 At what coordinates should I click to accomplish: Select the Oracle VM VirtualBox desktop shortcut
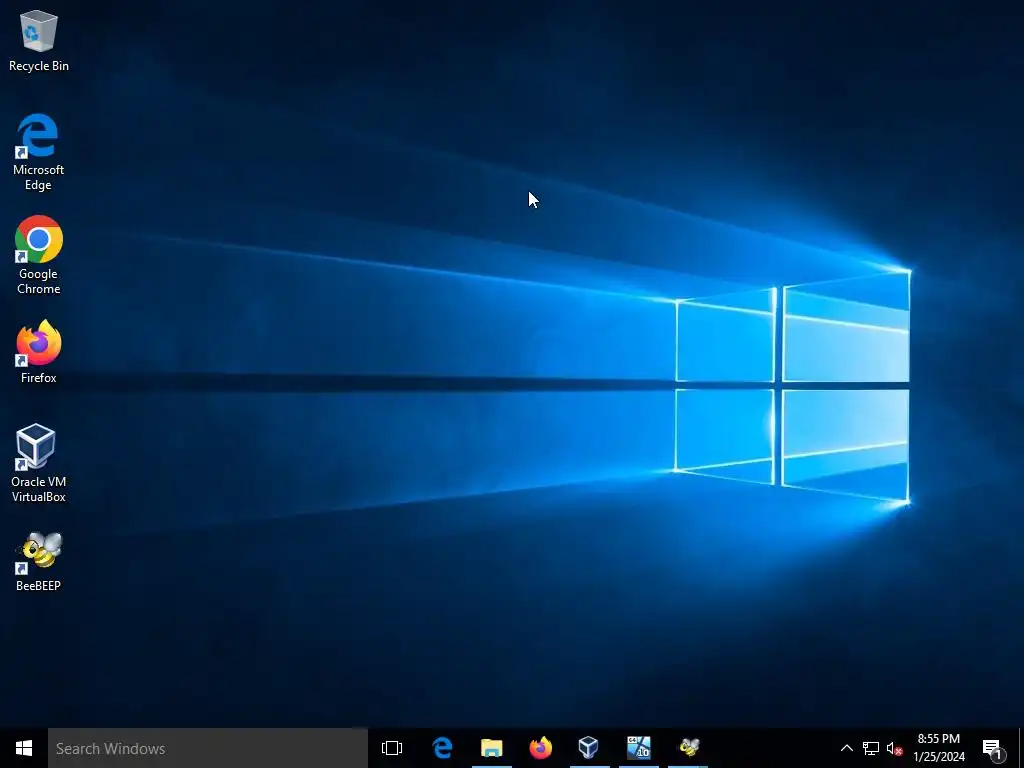click(39, 462)
